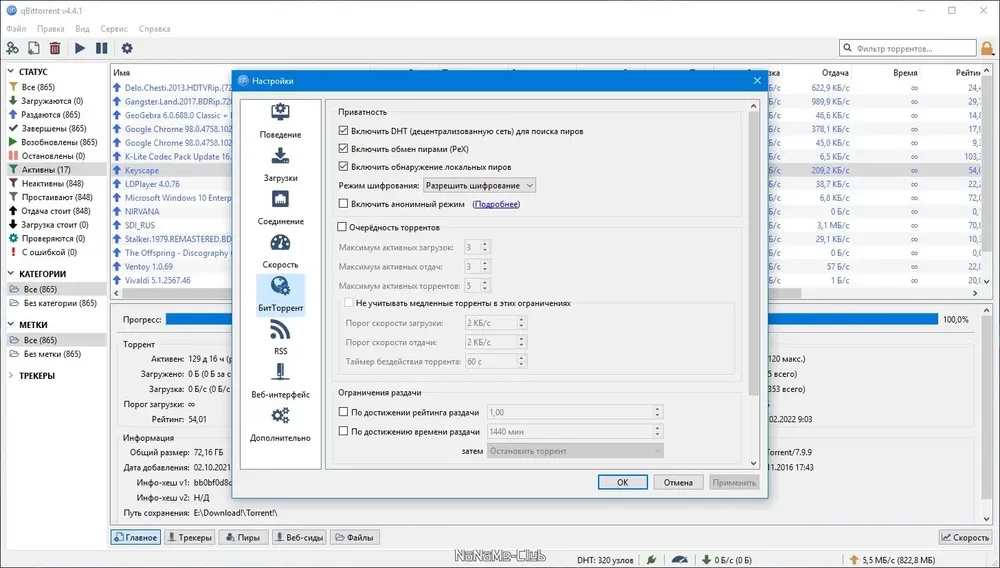
Task: Enable Включить анонимный режим checkbox
Action: (x=344, y=204)
